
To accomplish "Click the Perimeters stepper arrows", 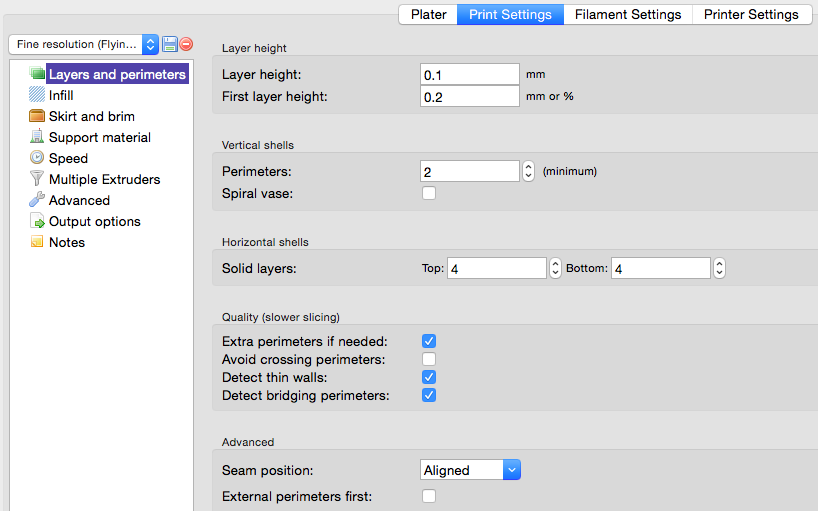I will tap(528, 171).
